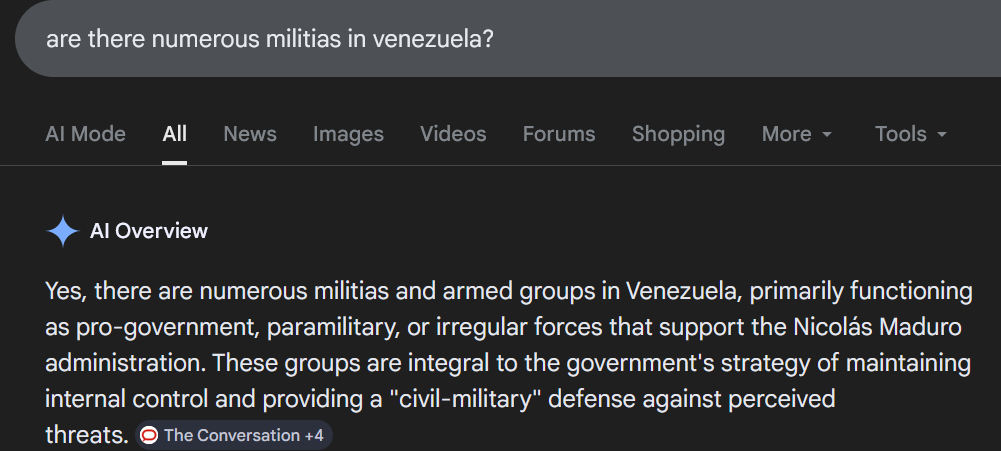Viewport: 1001px width, 451px height.
Task: Click the AI Overview answer paragraph
Action: point(500,345)
